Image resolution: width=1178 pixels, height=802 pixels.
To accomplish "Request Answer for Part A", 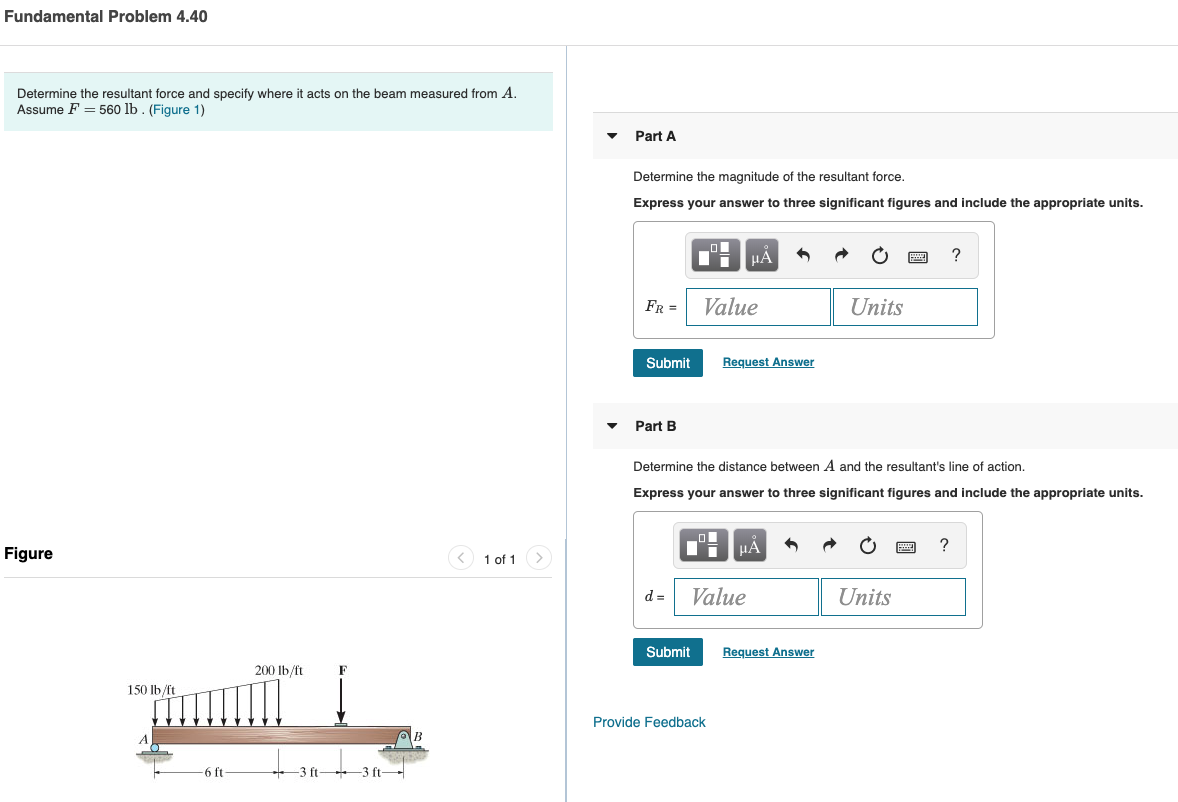I will [x=768, y=362].
